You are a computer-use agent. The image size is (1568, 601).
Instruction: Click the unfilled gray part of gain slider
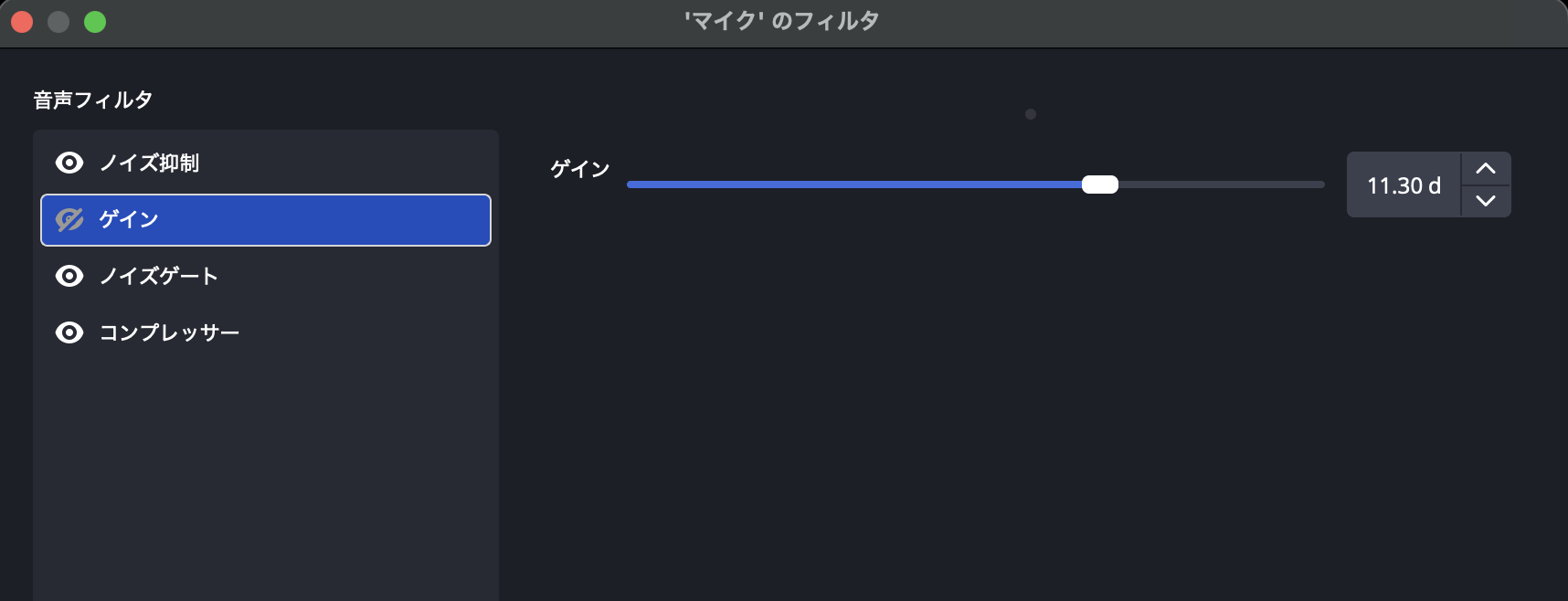pos(1222,185)
